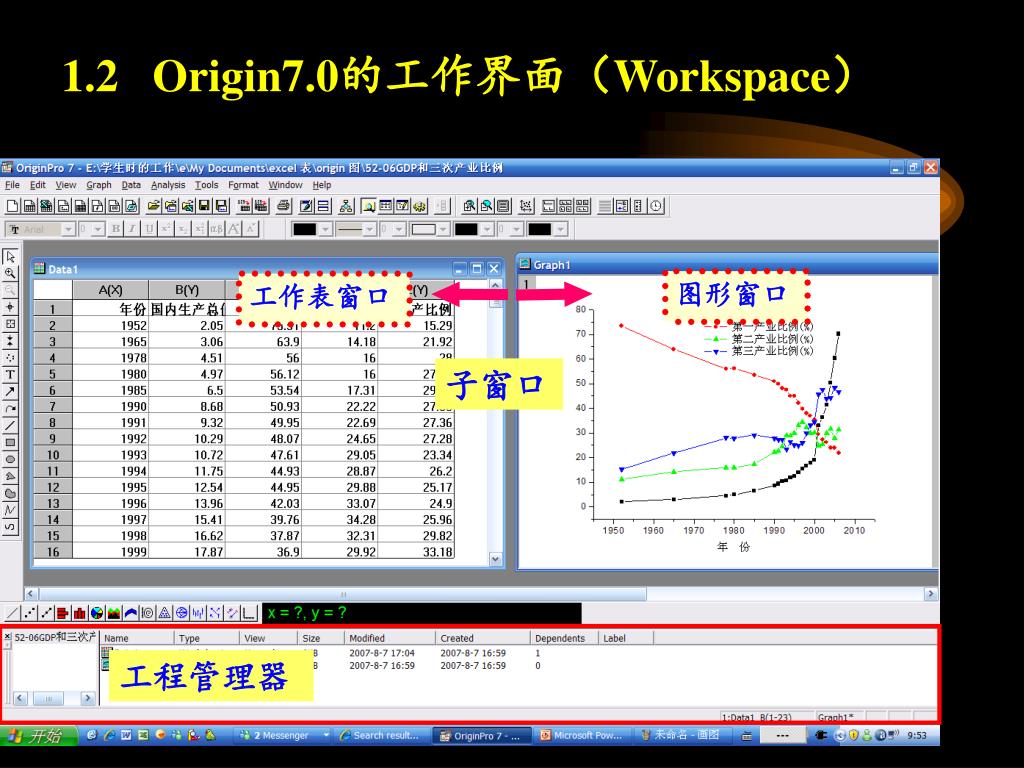Plot a horizontal Bar chart
This screenshot has width=1024, height=768.
click(63, 613)
